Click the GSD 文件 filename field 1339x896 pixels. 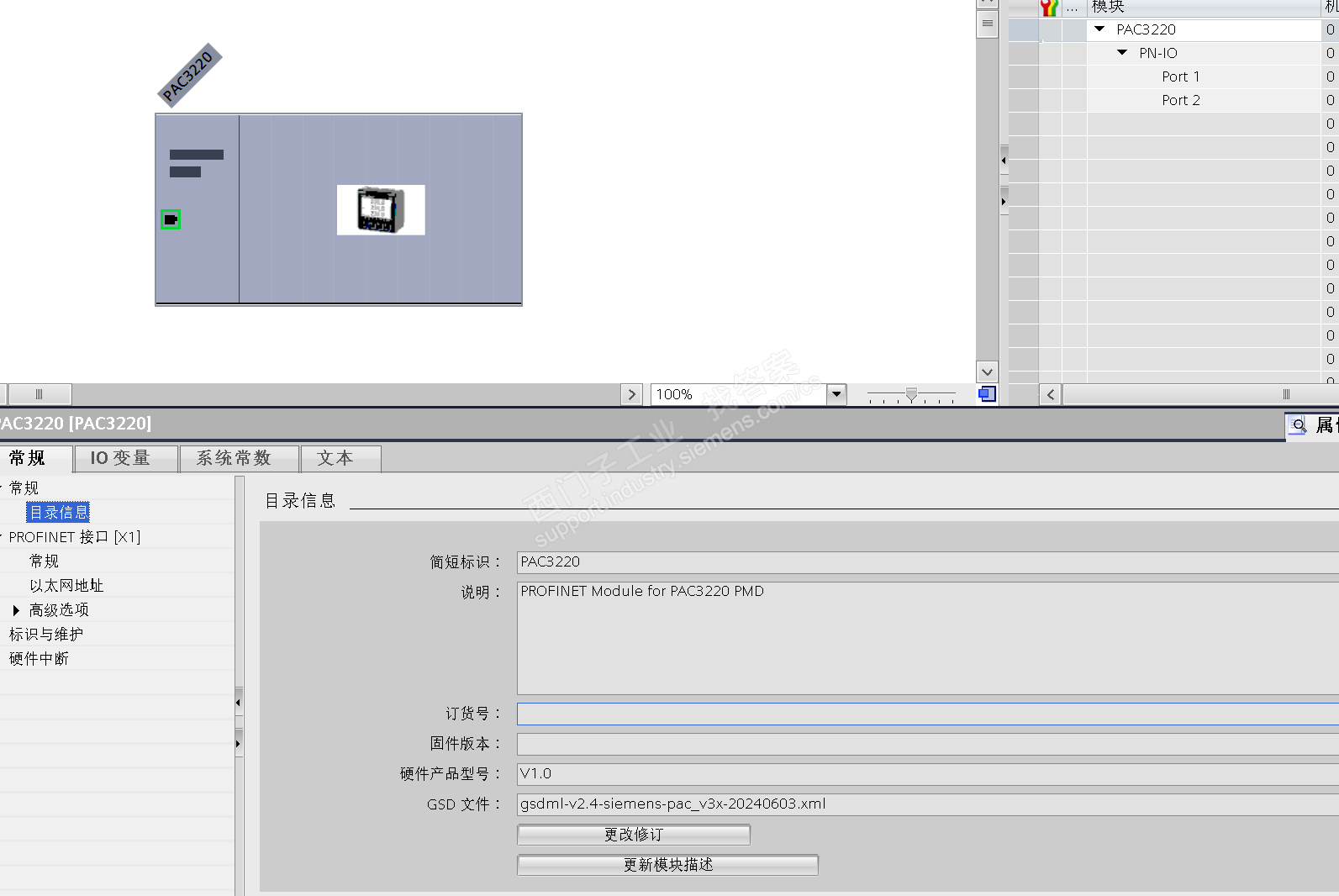click(928, 804)
